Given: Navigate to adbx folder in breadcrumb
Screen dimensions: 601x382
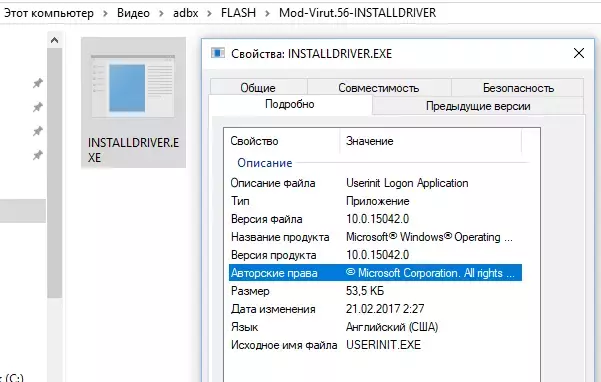Looking at the screenshot, I should point(186,13).
